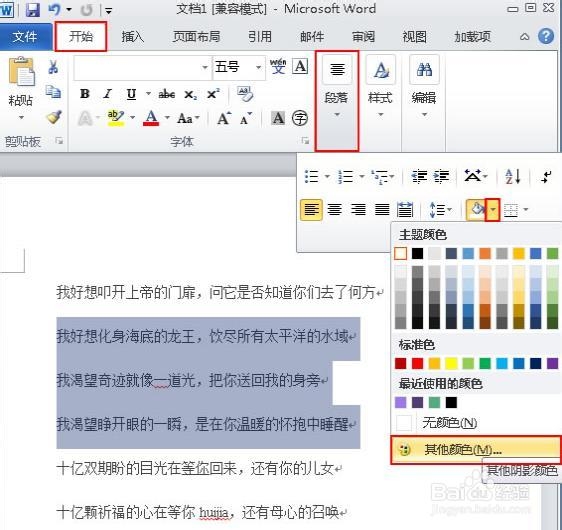Switch to the 插入 ribbon tab
The height and width of the screenshot is (530, 562).
tap(132, 37)
